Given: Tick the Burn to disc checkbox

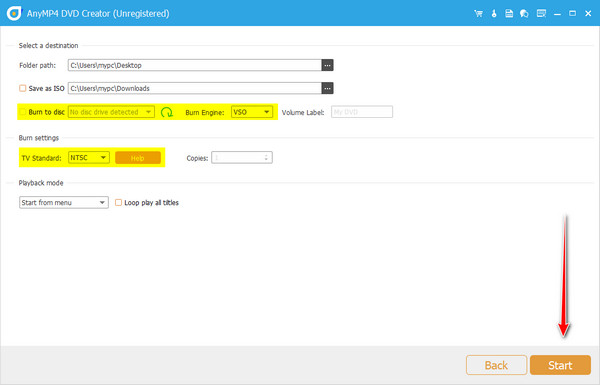Looking at the screenshot, I should point(23,112).
